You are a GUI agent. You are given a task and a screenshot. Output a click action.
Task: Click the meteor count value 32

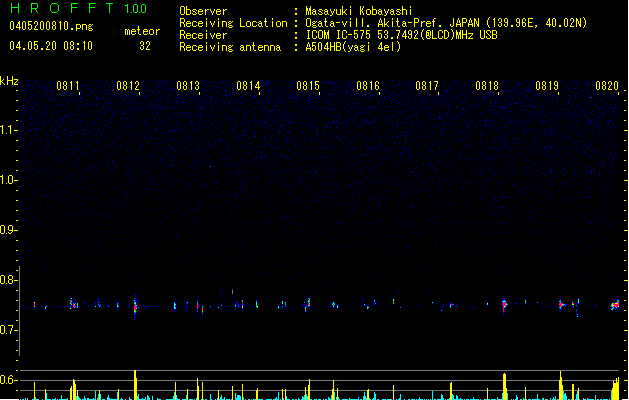[145, 46]
